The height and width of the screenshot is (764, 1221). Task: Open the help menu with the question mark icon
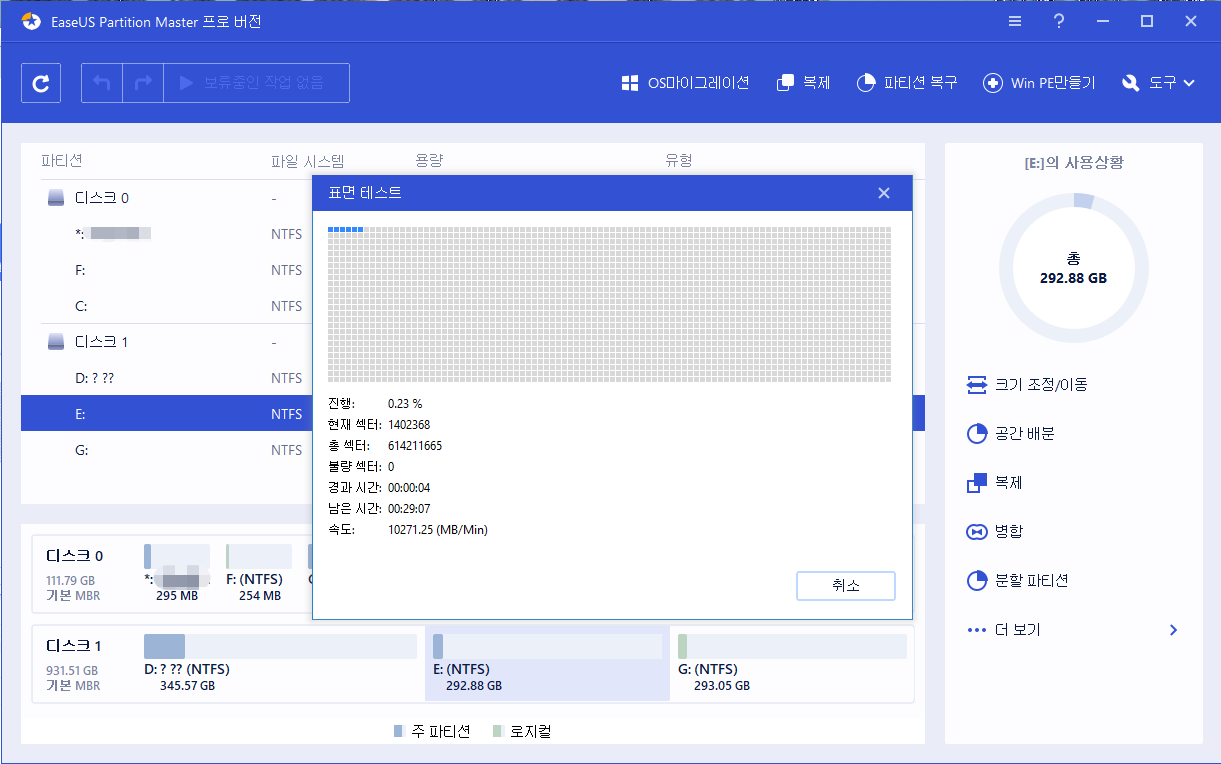pyautogui.click(x=1058, y=20)
